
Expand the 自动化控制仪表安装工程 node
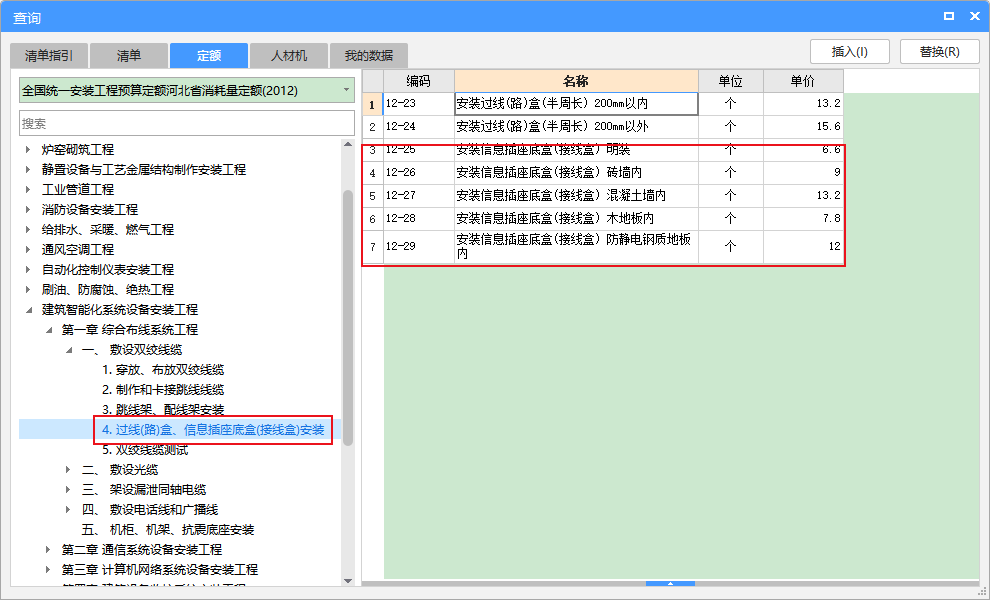(28, 270)
